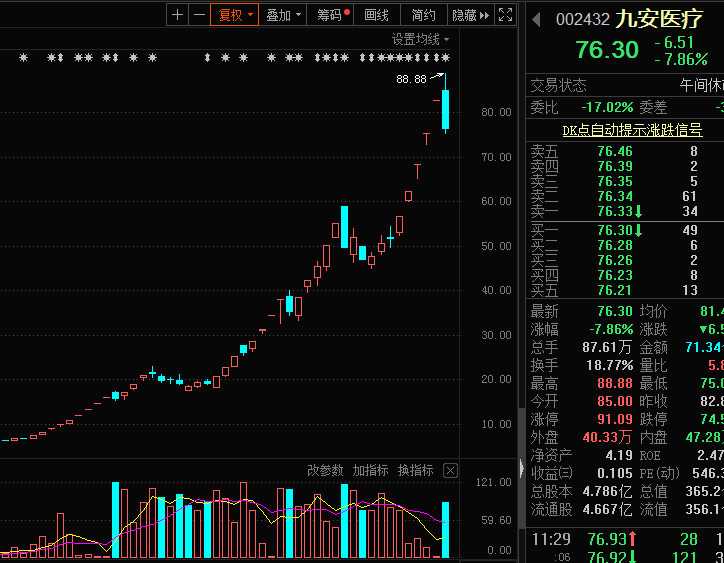Open the 复权 adjustment dropdown
This screenshot has width=724, height=563.
coord(236,15)
